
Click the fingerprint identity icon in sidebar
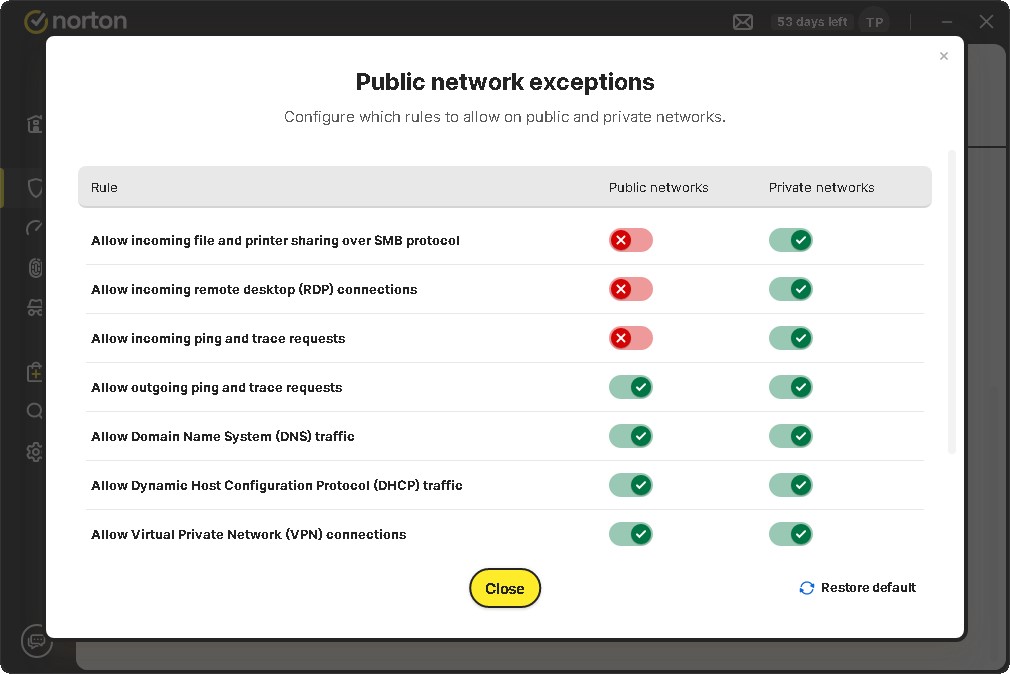(35, 268)
